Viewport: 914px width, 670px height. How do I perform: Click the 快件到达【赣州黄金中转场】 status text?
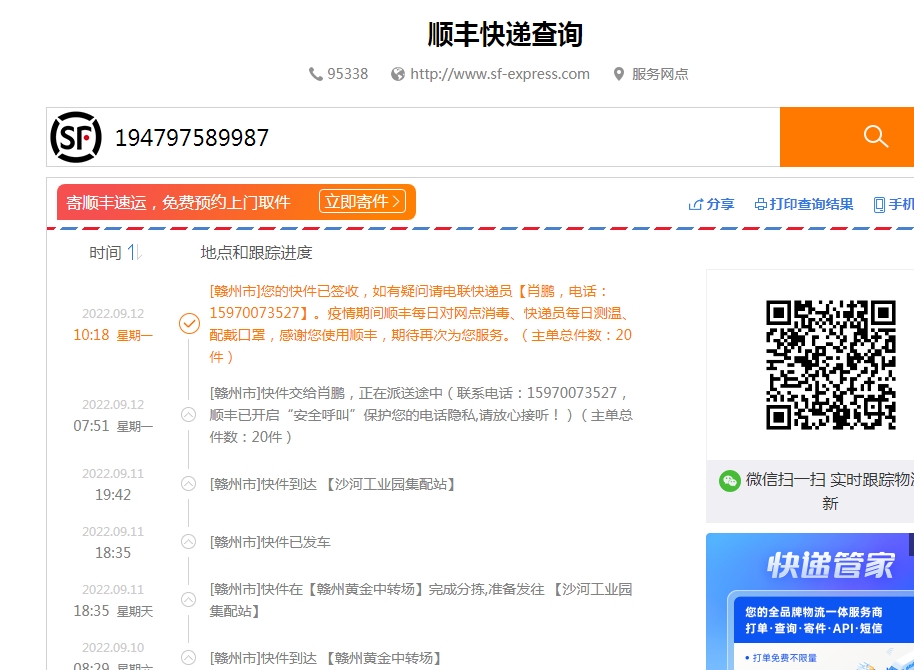(x=325, y=658)
